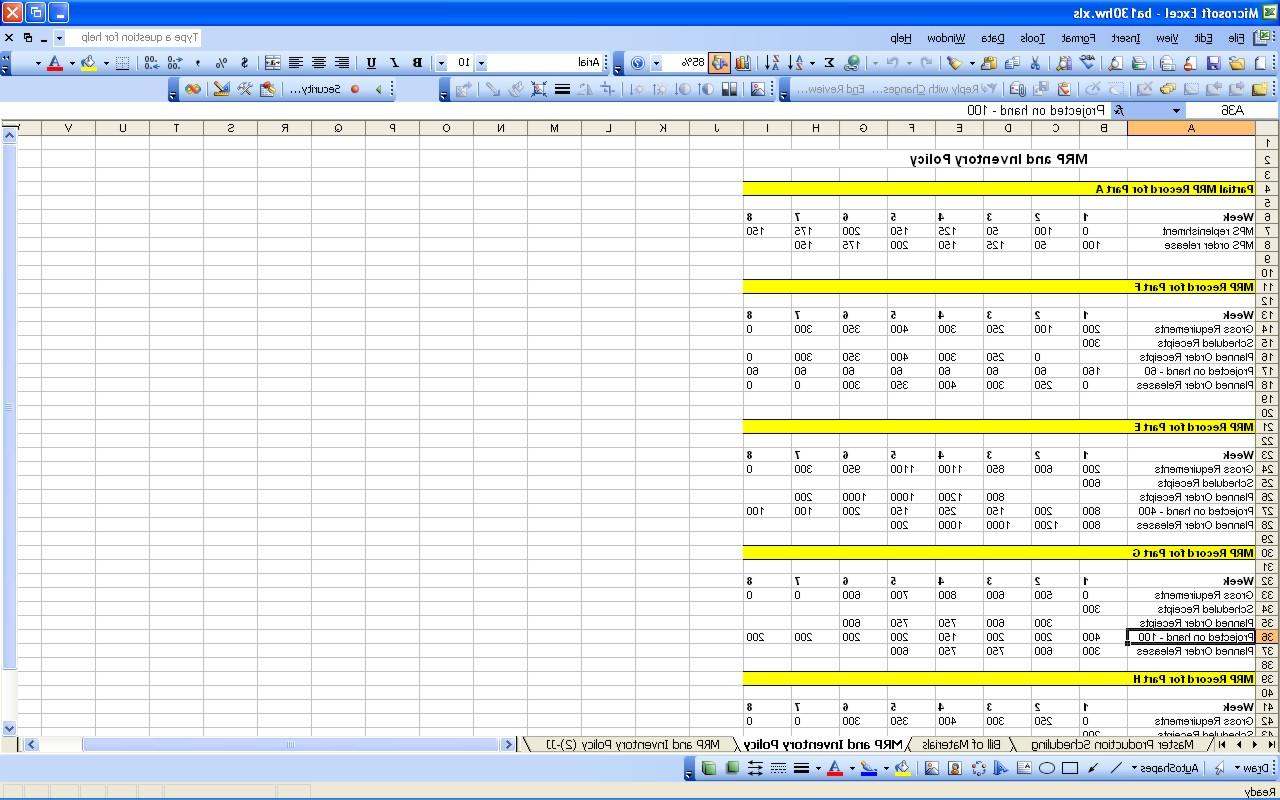The height and width of the screenshot is (800, 1280).
Task: Click the Insert Hyperlink globe icon
Action: [x=851, y=62]
